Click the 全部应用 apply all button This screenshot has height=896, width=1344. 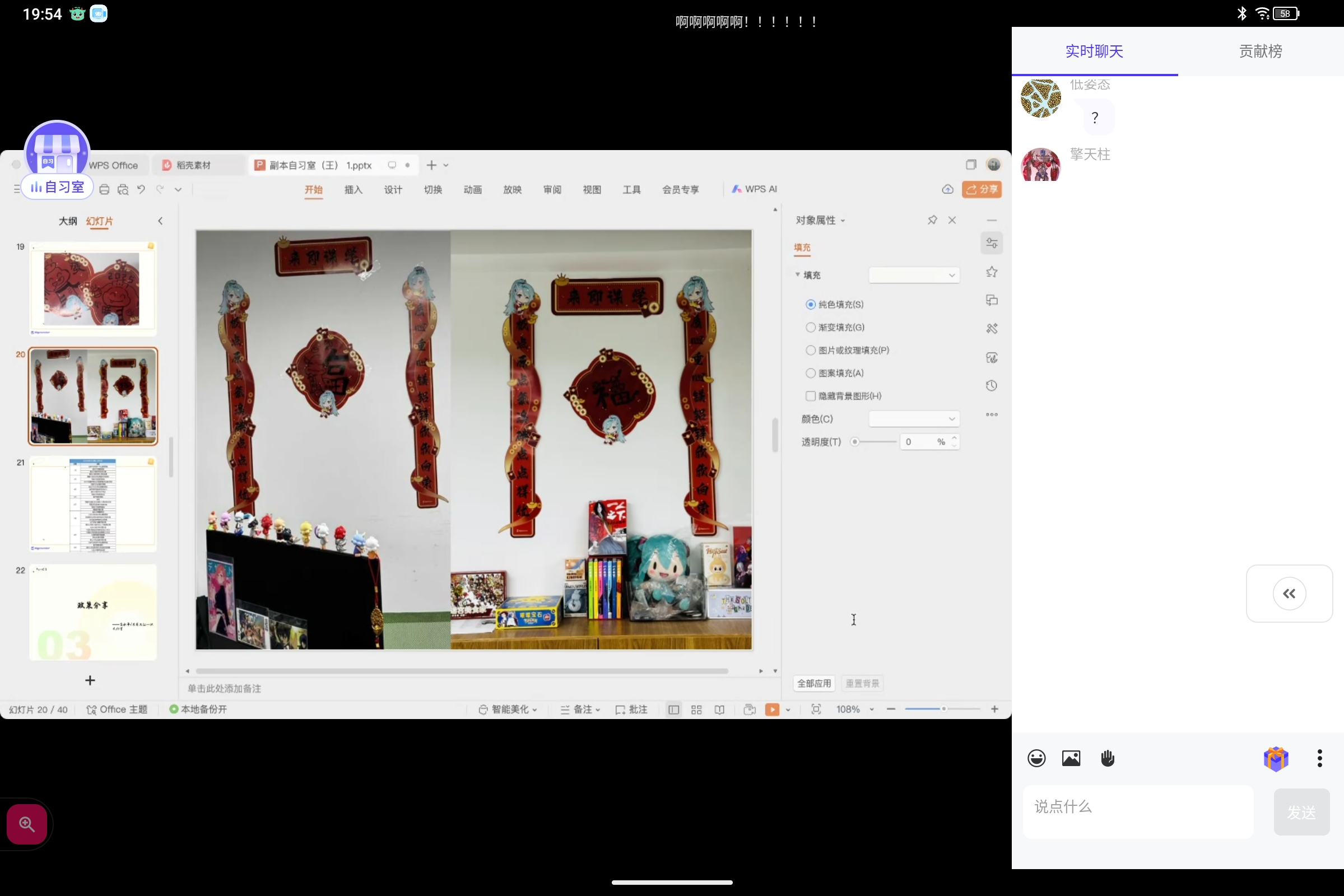coord(814,683)
